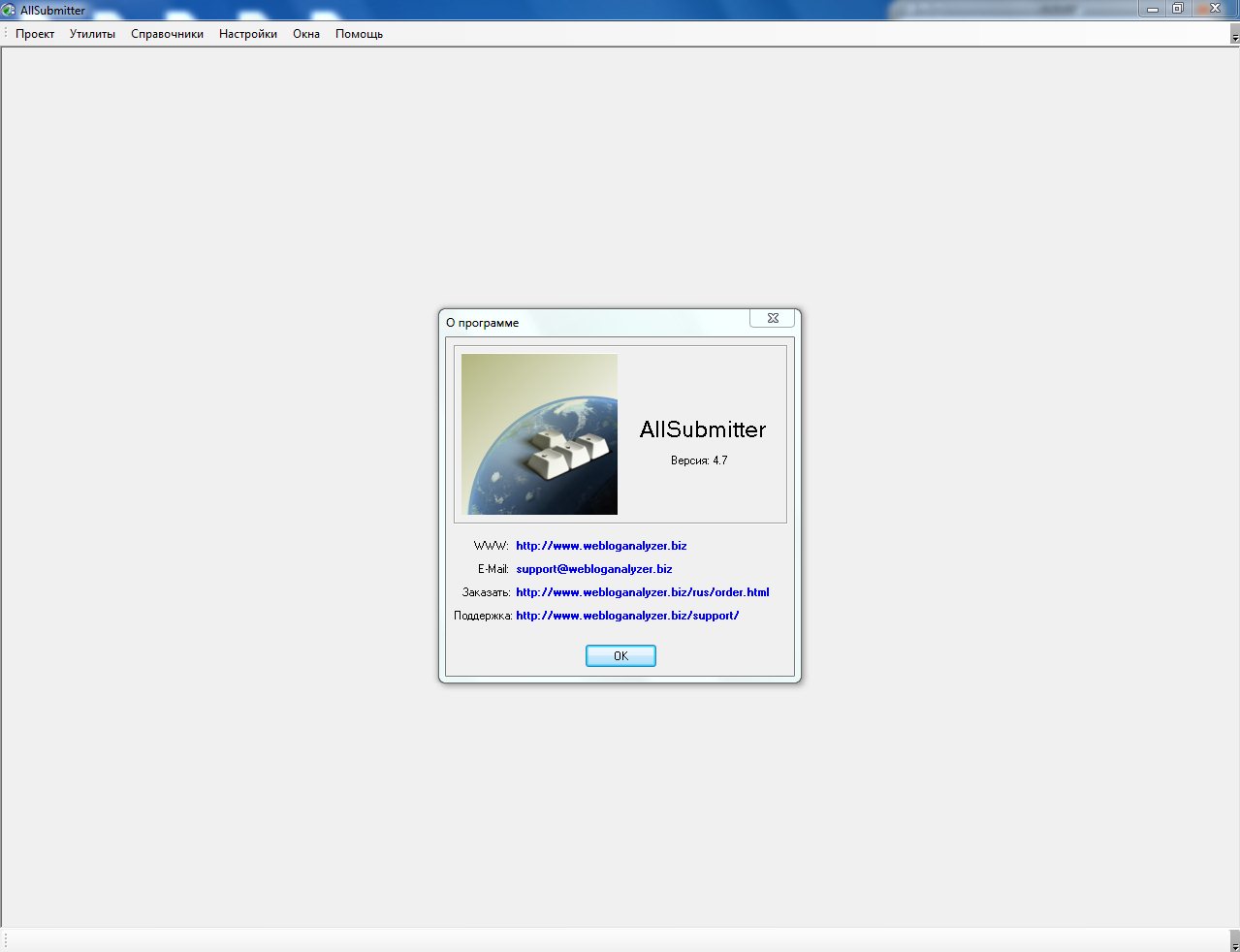Click the AllSubmitter heading text

[x=703, y=429]
